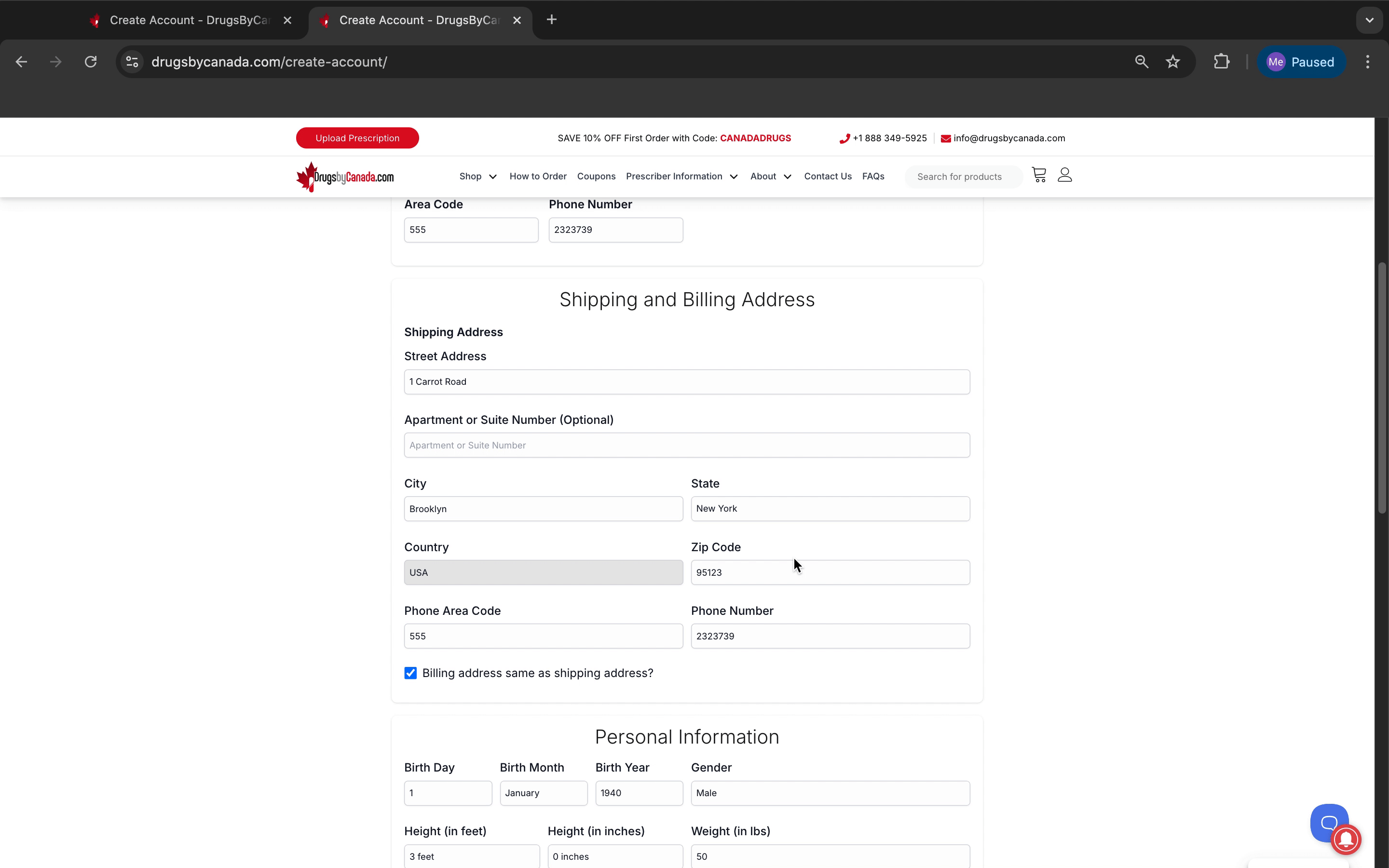Reload the page
This screenshot has height=868, width=1389.
click(91, 62)
